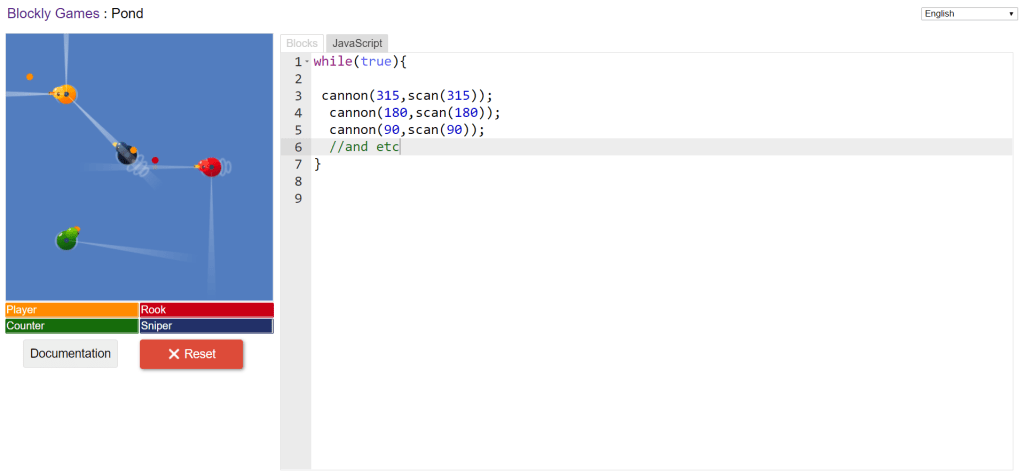Screen dimensions: 1024x473
Task: Follow the Blockly Games link
Action: coord(52,14)
